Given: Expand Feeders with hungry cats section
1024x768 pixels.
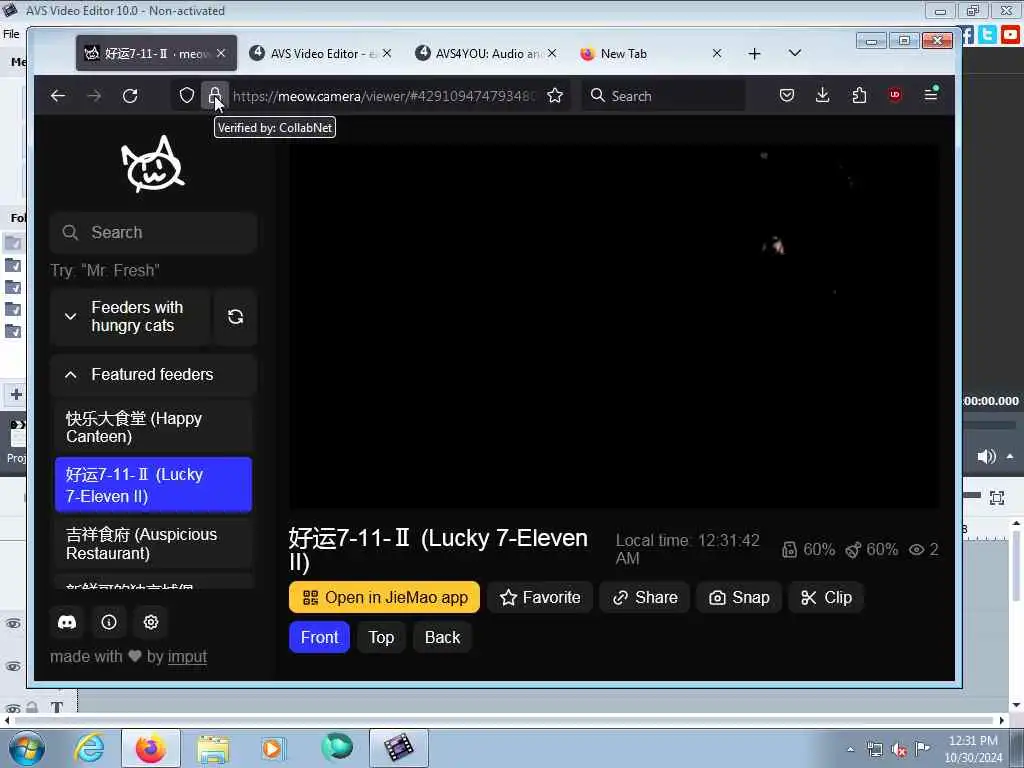Looking at the screenshot, I should pos(130,317).
